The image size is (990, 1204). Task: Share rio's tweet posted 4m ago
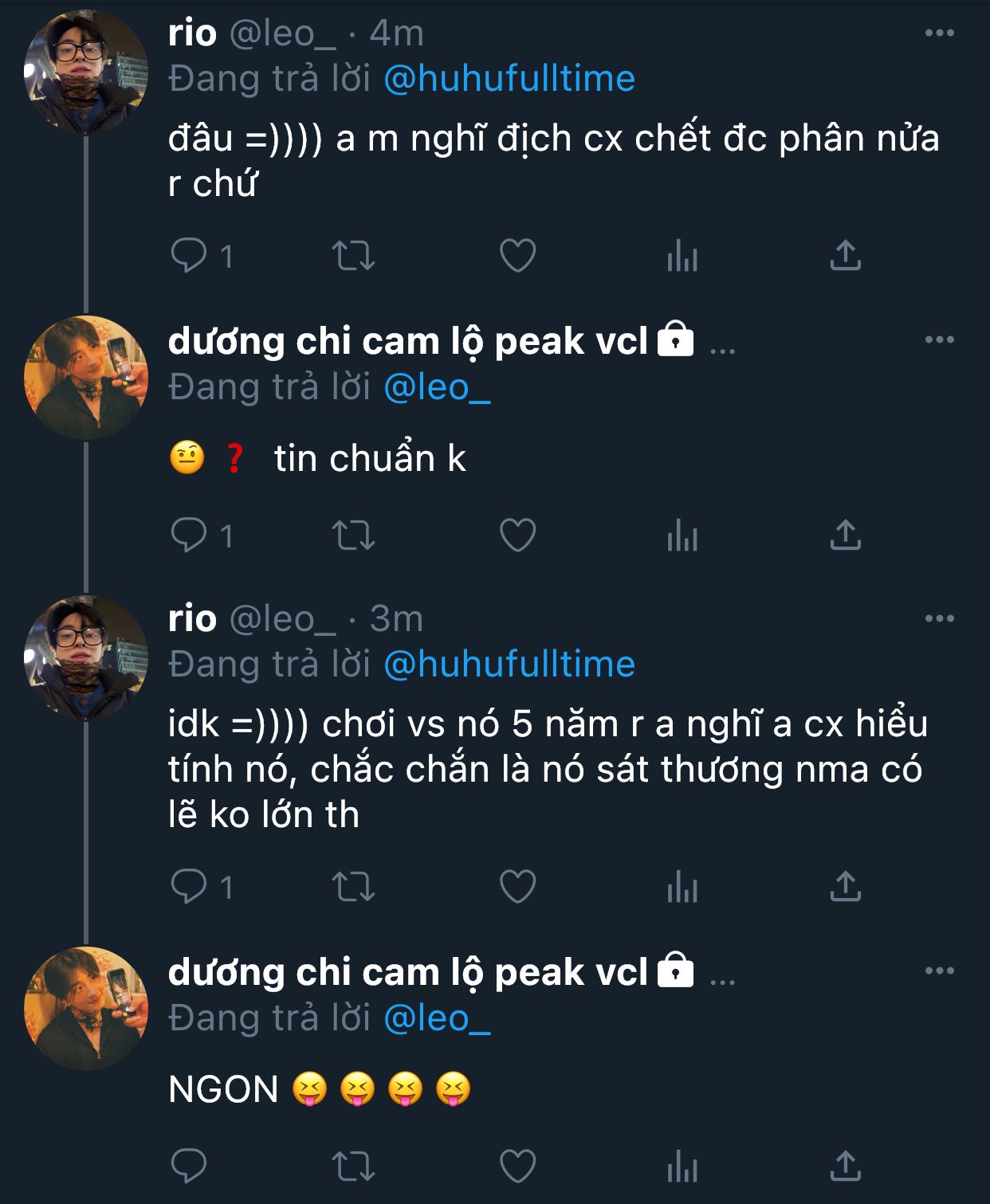pos(845,256)
